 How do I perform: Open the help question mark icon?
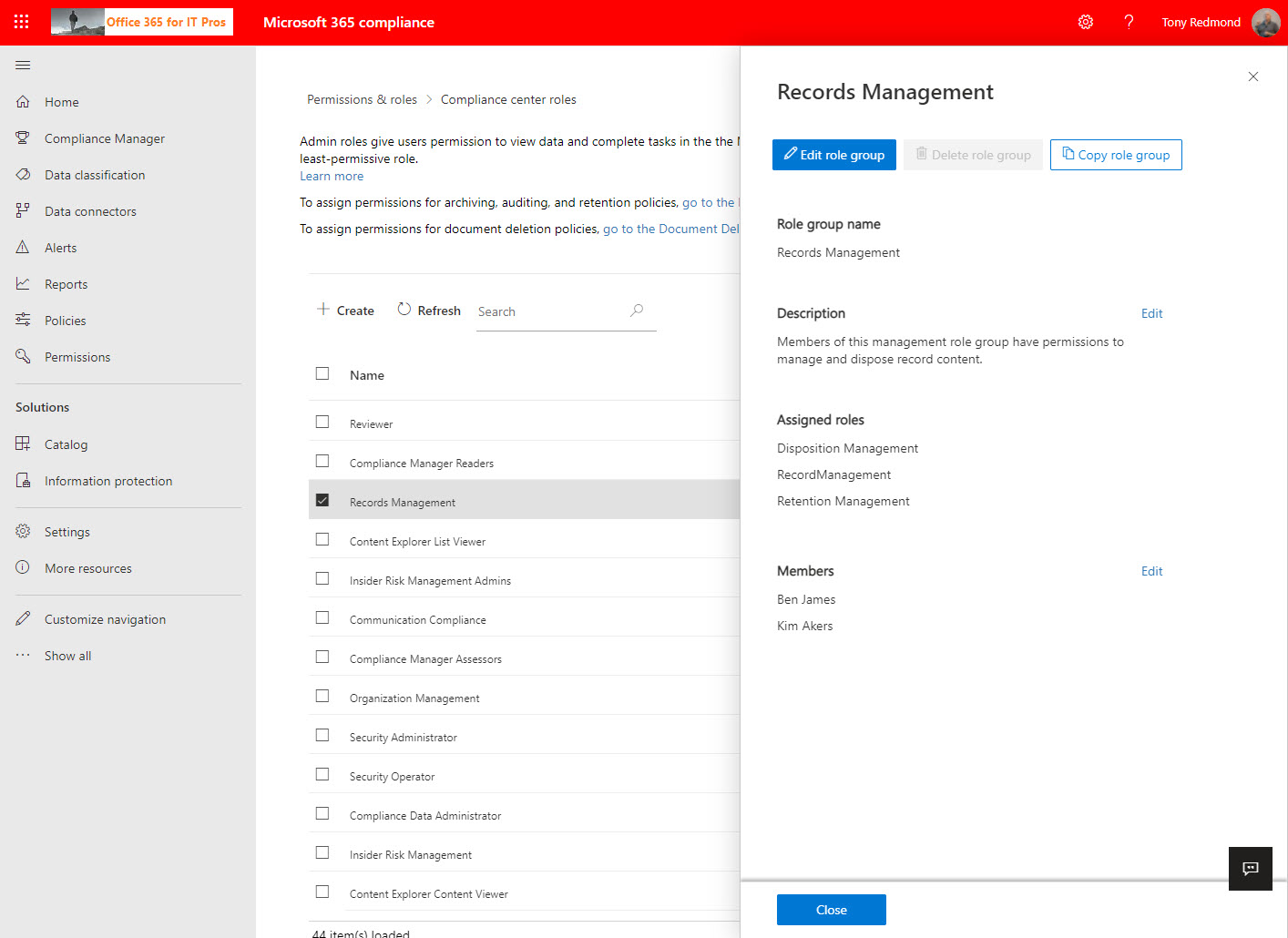pyautogui.click(x=1129, y=22)
